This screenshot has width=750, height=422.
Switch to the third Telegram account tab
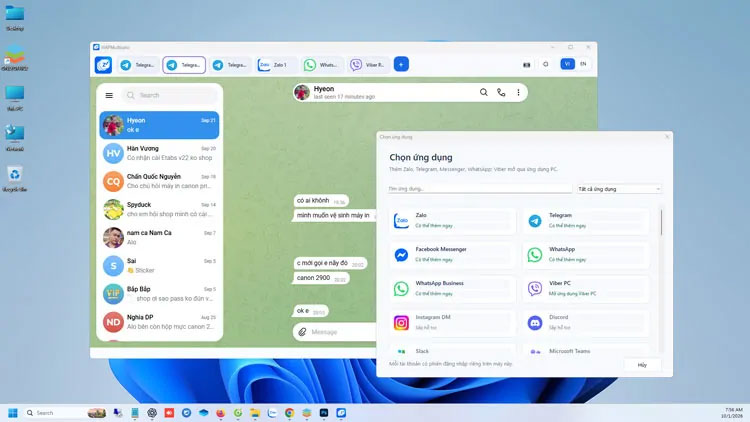[x=230, y=65]
